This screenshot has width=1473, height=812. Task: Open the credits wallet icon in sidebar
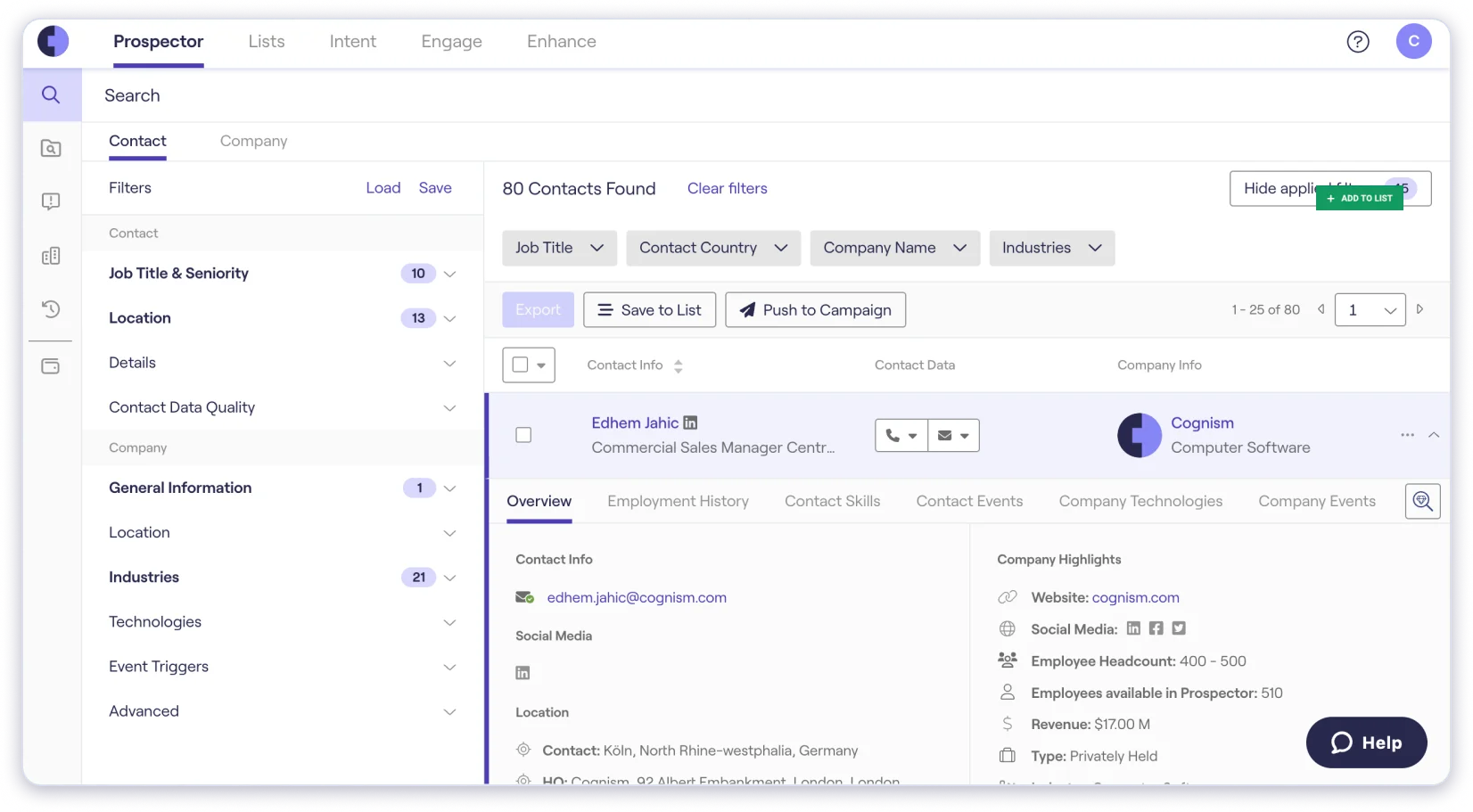[x=51, y=365]
